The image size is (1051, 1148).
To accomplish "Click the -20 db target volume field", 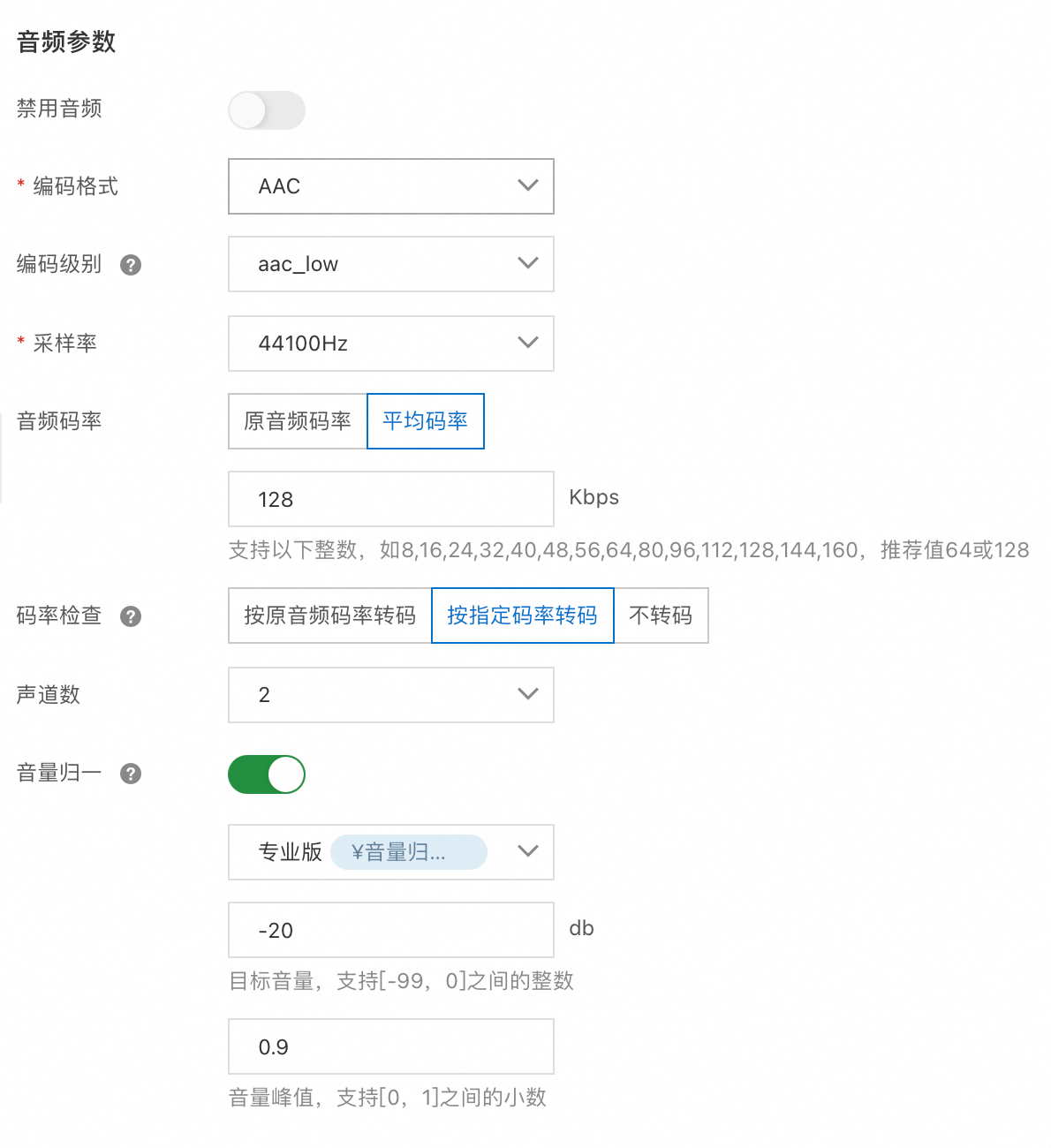I will pos(390,930).
